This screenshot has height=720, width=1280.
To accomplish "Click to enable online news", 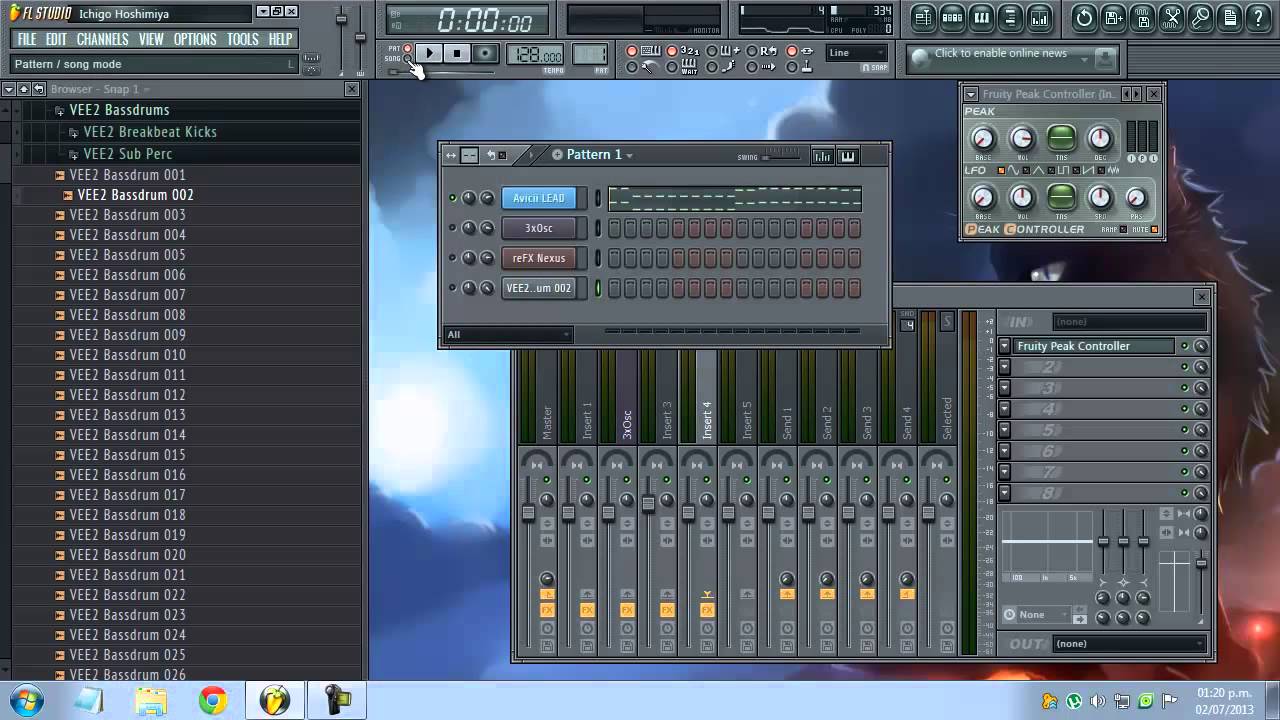I will pos(1000,53).
